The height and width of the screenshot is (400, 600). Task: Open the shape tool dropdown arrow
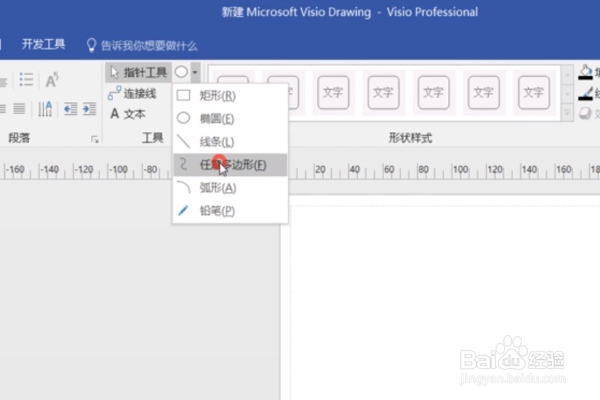click(195, 72)
